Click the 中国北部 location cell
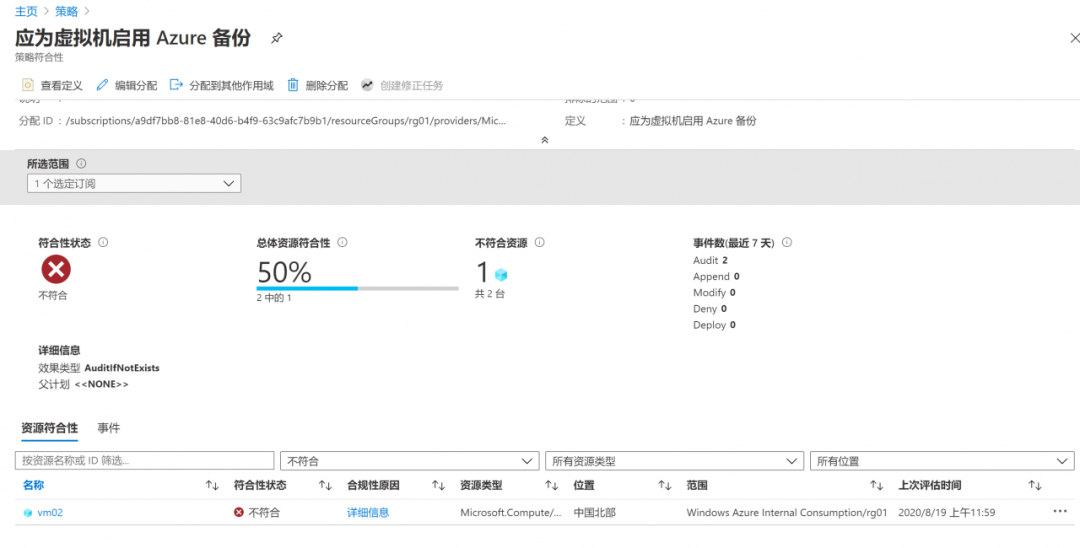 coord(594,513)
